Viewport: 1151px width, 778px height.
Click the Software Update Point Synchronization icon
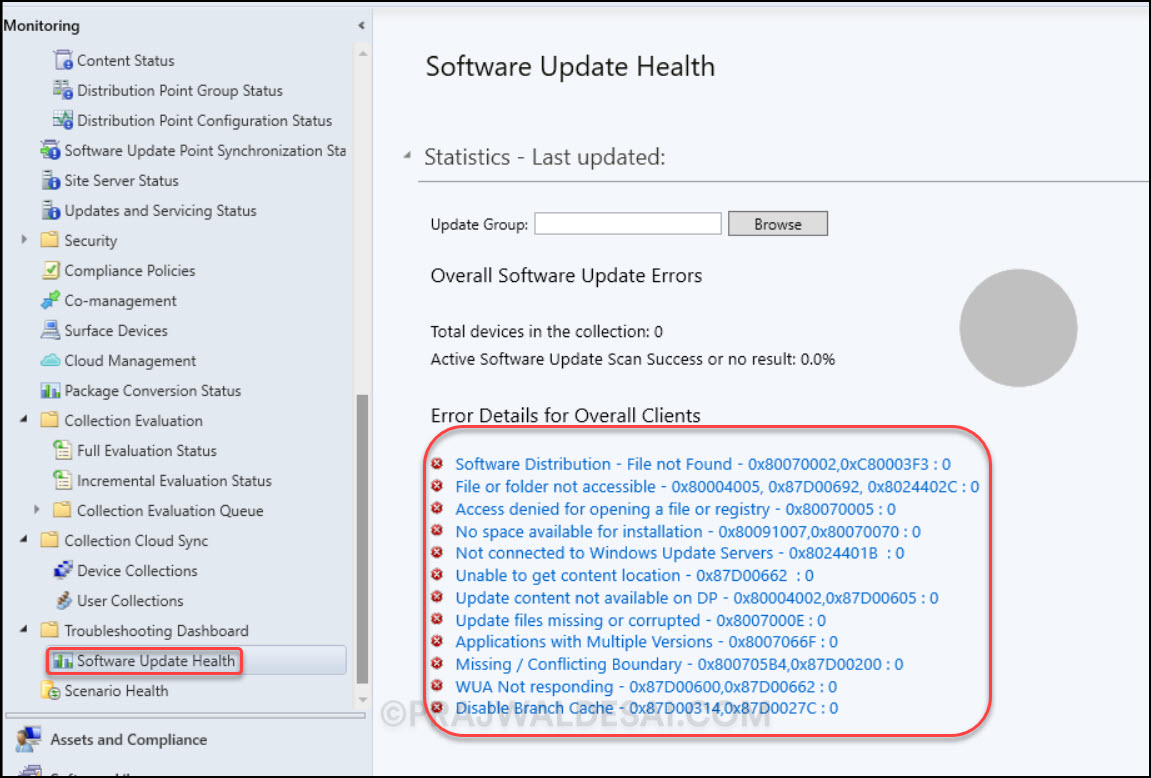[50, 150]
